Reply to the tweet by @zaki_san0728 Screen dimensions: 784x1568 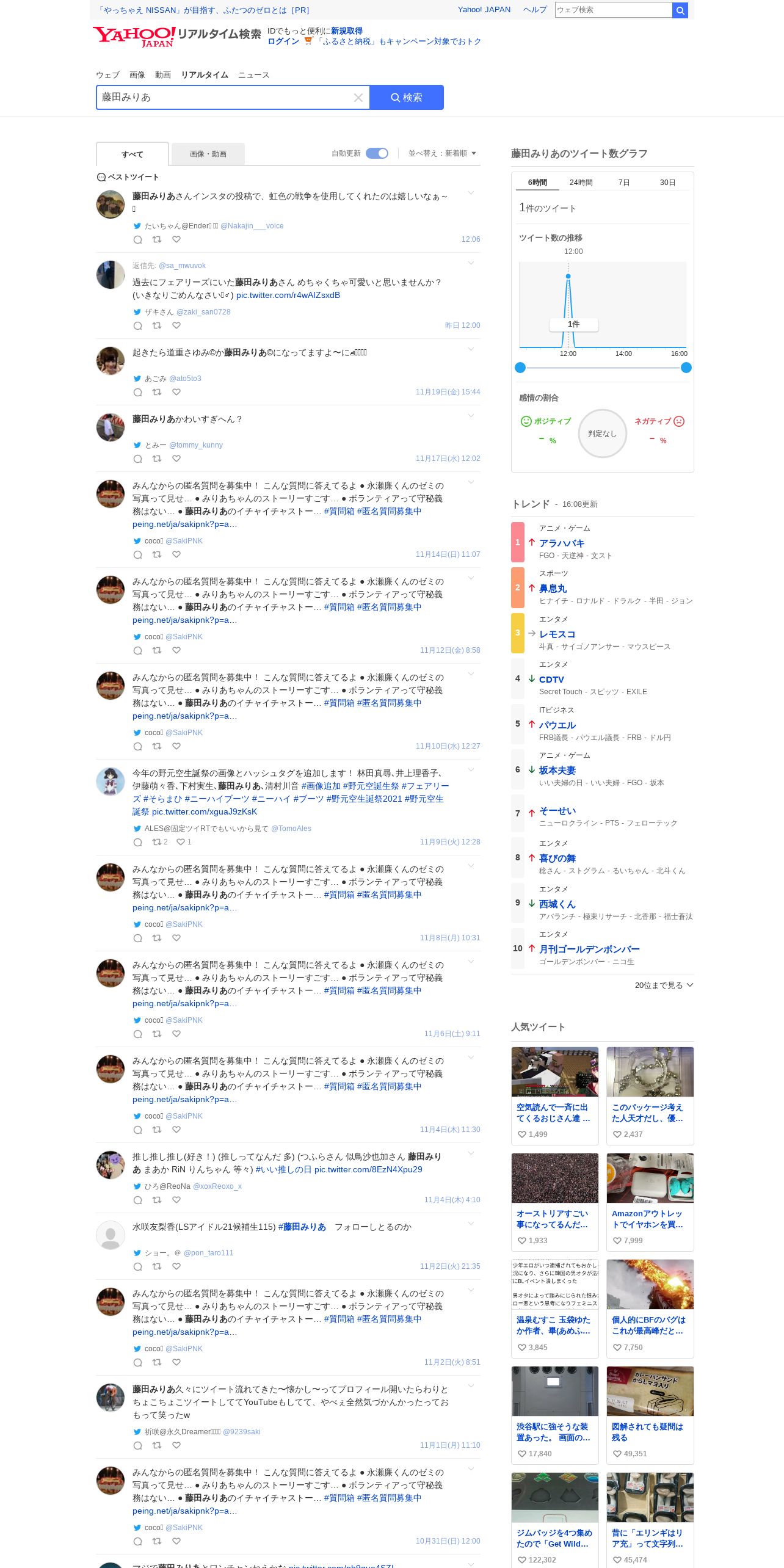(x=138, y=326)
